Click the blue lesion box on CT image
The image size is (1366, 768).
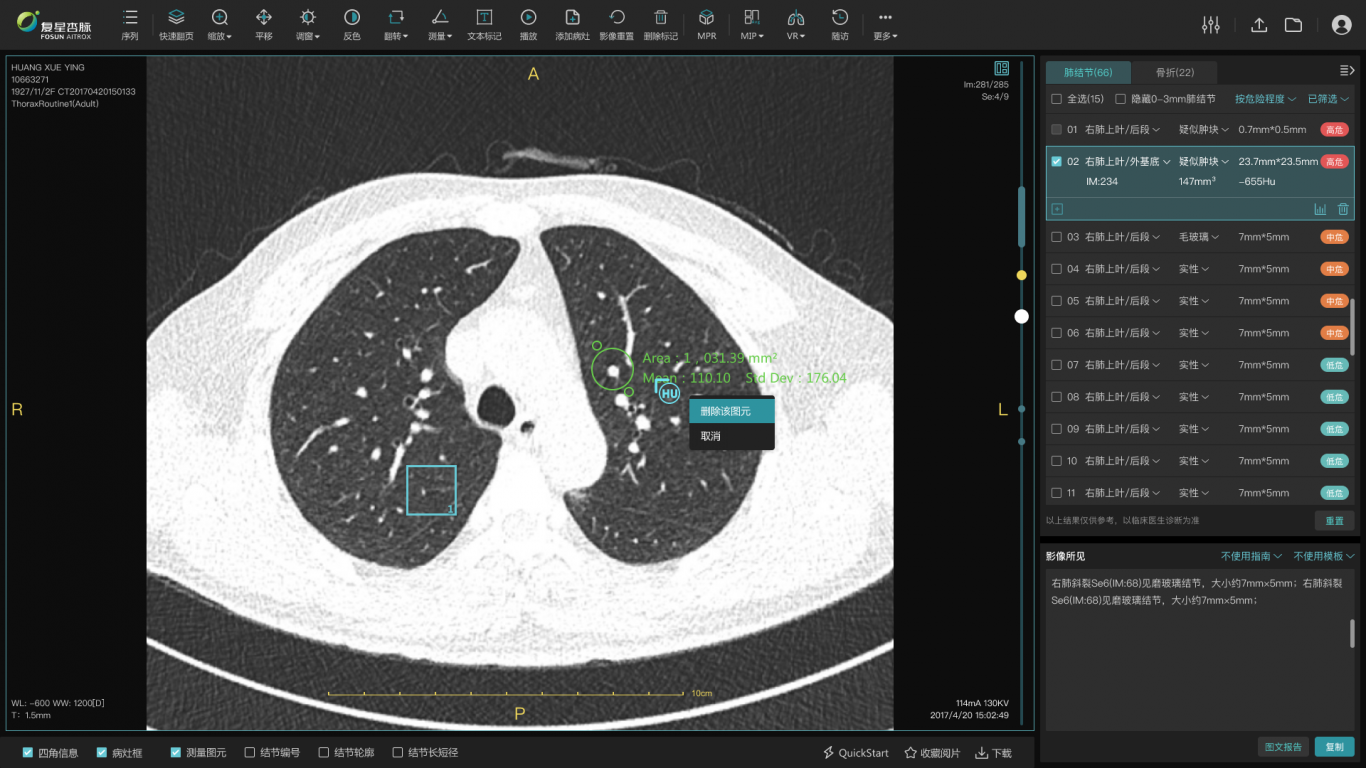[431, 490]
